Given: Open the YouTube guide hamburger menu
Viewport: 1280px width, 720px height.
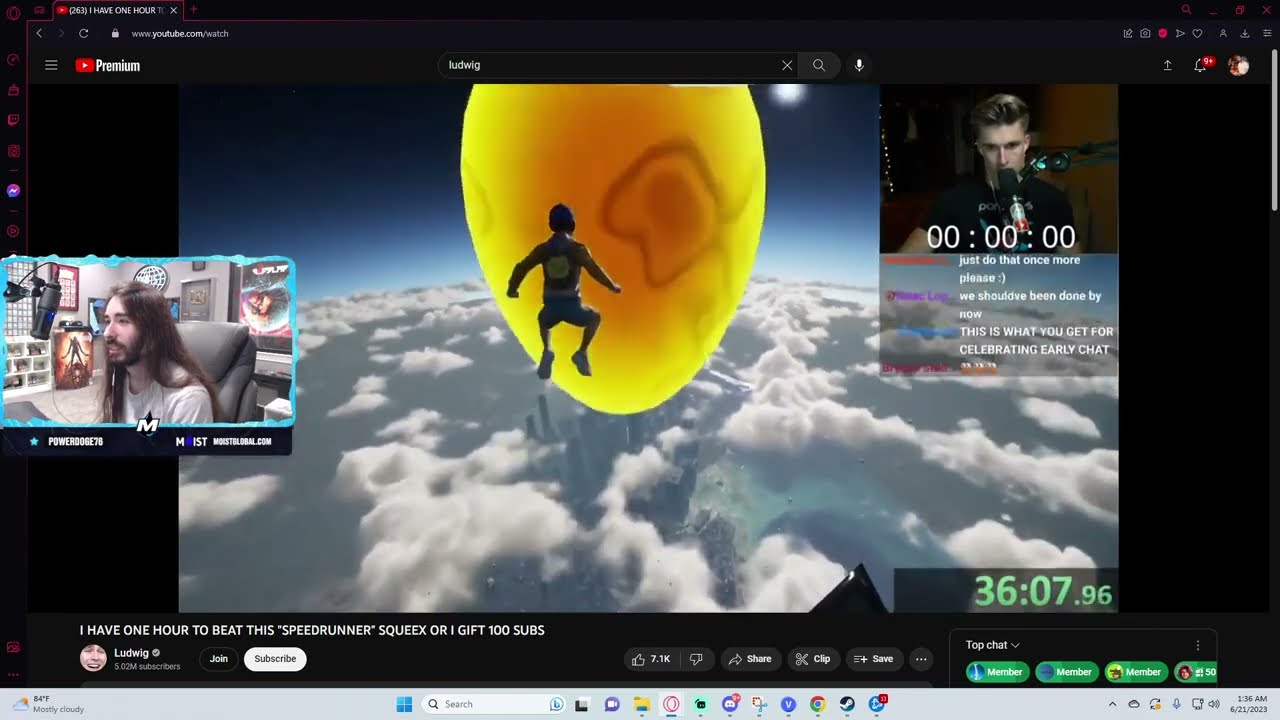Looking at the screenshot, I should pyautogui.click(x=51, y=65).
